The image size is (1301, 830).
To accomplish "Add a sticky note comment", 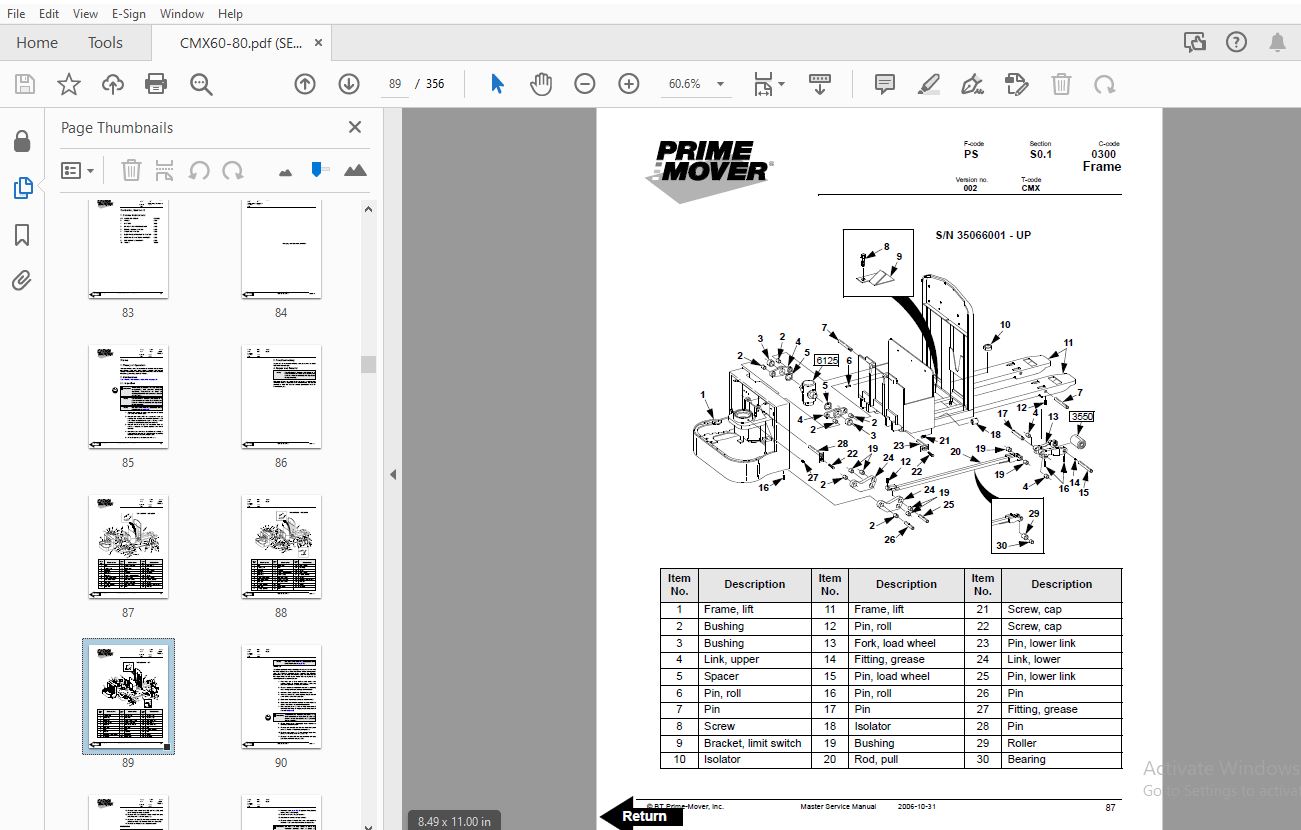I will [x=885, y=84].
